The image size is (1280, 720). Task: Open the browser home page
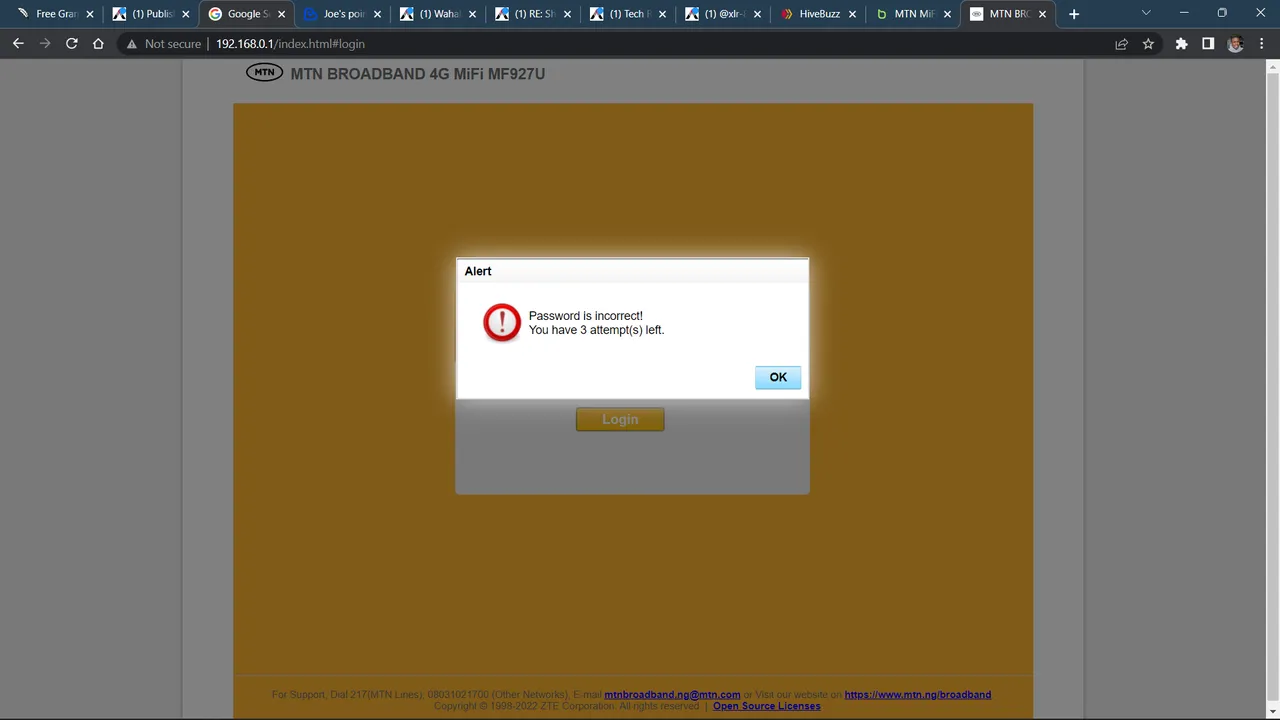click(x=98, y=44)
